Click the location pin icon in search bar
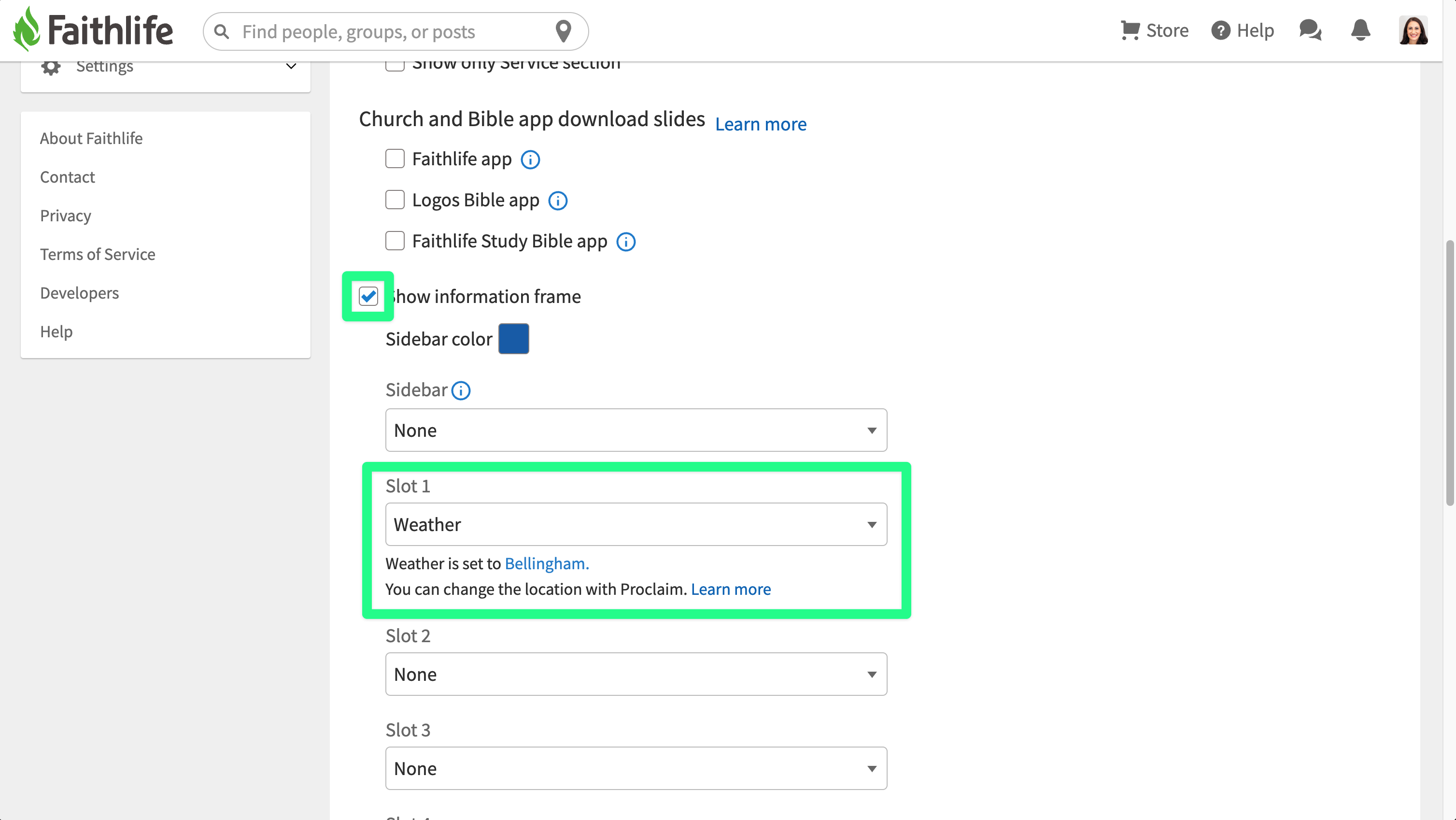1456x820 pixels. click(563, 31)
